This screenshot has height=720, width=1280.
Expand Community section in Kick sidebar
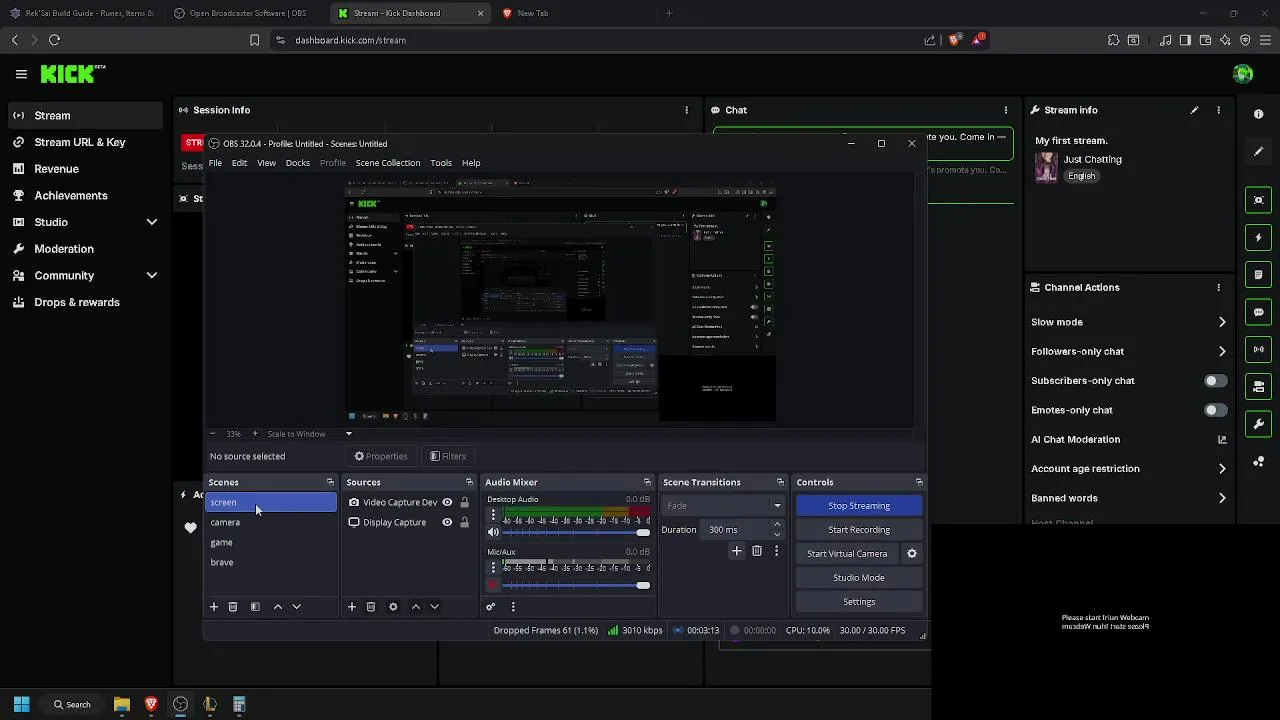tap(152, 275)
